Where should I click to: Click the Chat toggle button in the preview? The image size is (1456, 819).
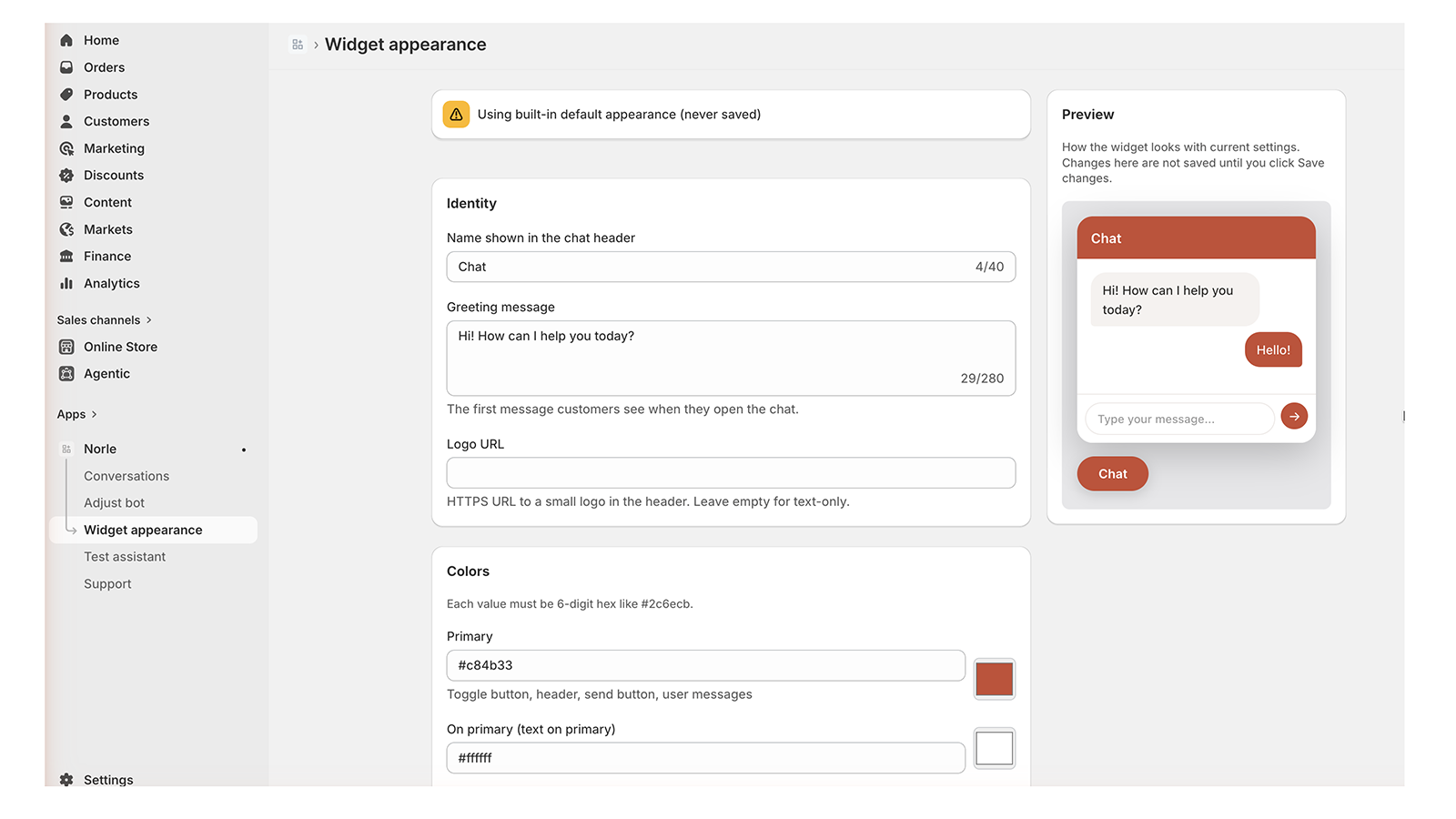(x=1112, y=474)
